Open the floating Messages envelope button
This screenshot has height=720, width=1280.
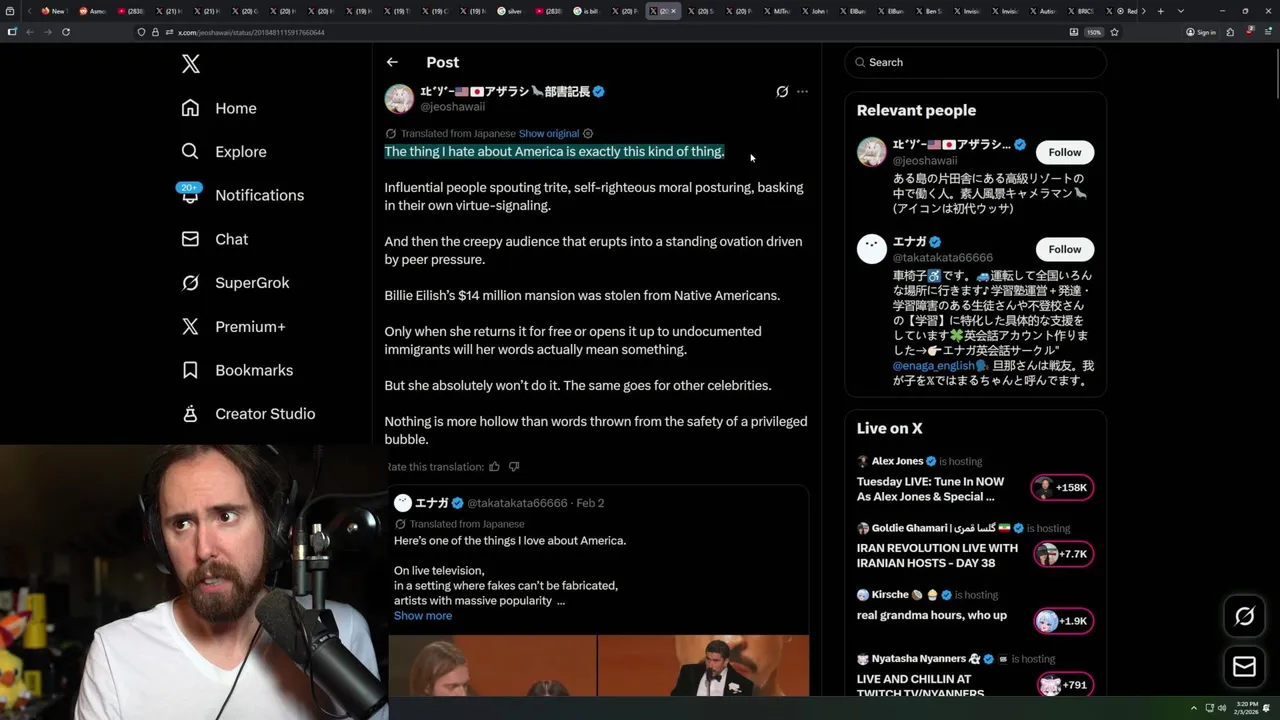pyautogui.click(x=1244, y=667)
